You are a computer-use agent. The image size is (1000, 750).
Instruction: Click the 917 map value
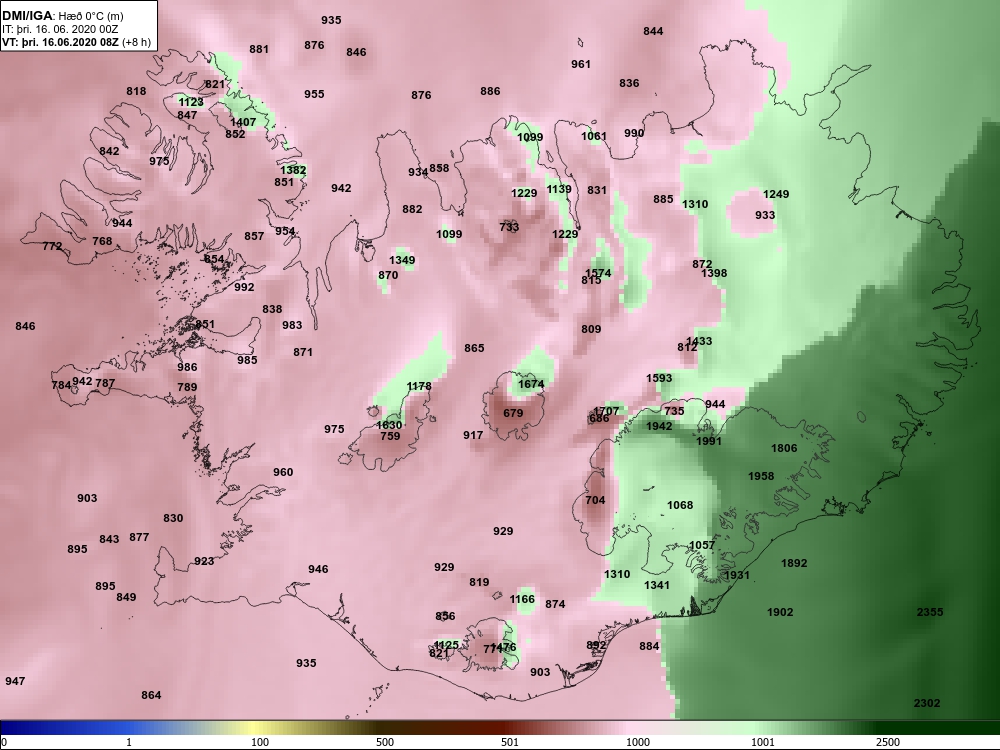click(473, 435)
